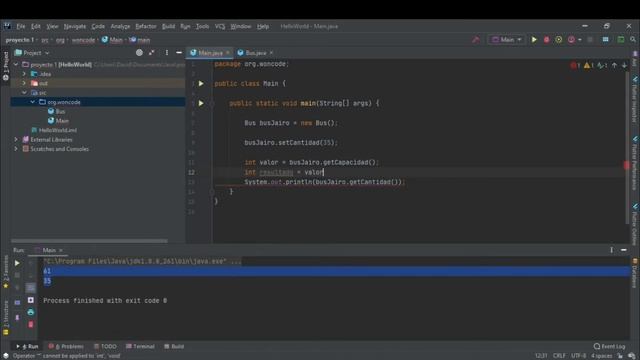Minimize the Run panel with minus icon
This screenshot has height=360, width=640.
[624, 250]
